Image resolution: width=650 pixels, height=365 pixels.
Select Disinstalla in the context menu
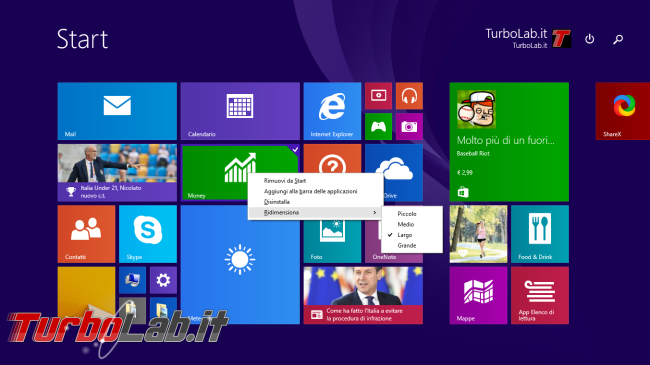click(x=315, y=202)
